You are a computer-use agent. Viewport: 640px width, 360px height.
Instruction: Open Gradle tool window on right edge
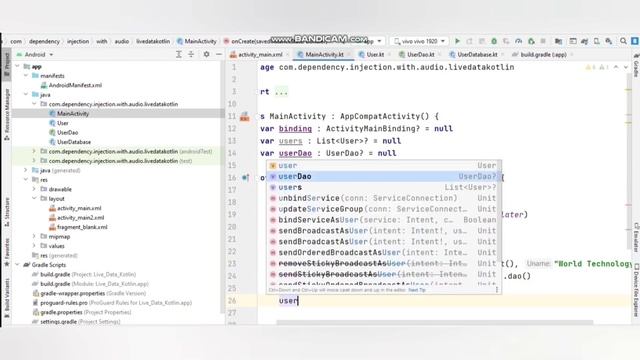(636, 65)
